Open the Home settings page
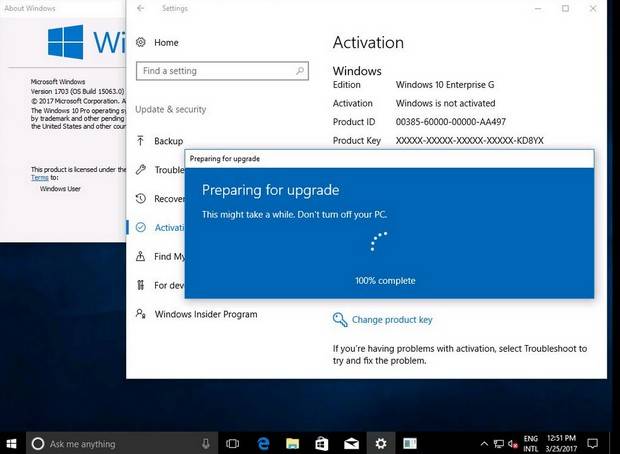The height and width of the screenshot is (454, 620). pyautogui.click(x=166, y=42)
